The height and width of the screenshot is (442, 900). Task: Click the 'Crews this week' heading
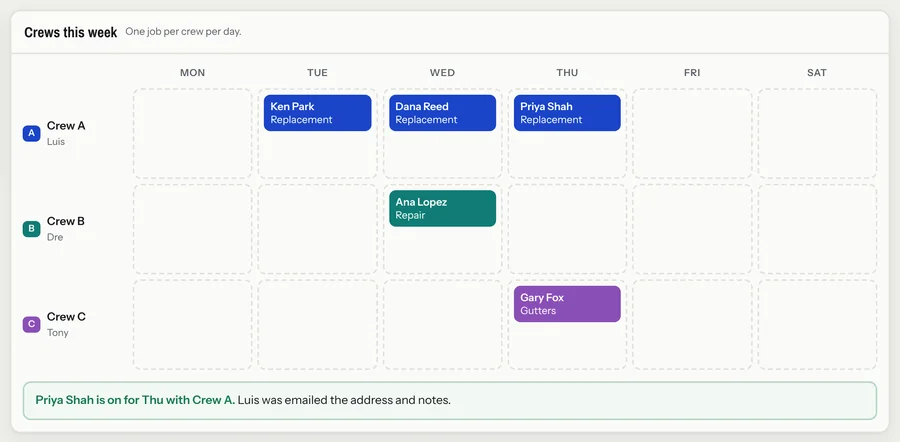[71, 32]
